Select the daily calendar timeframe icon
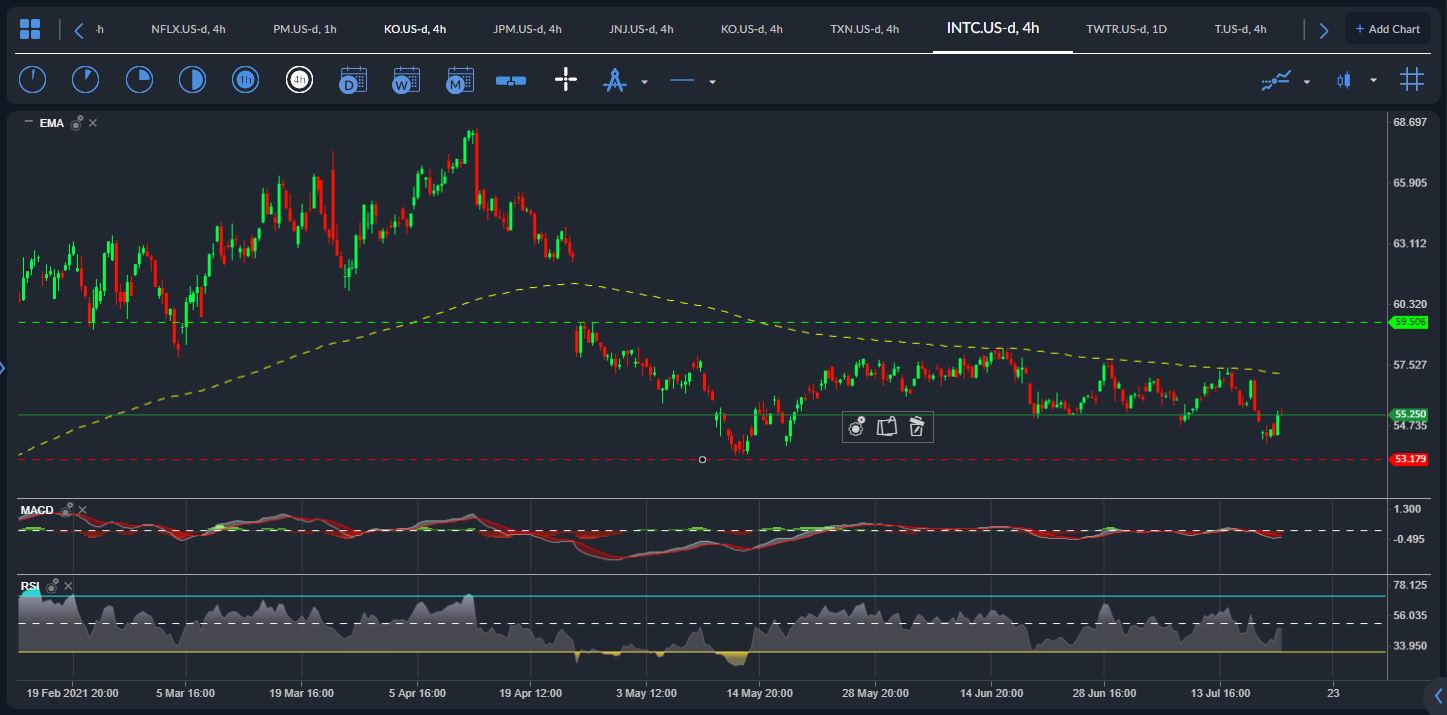Viewport: 1447px width, 715px height. tap(353, 79)
